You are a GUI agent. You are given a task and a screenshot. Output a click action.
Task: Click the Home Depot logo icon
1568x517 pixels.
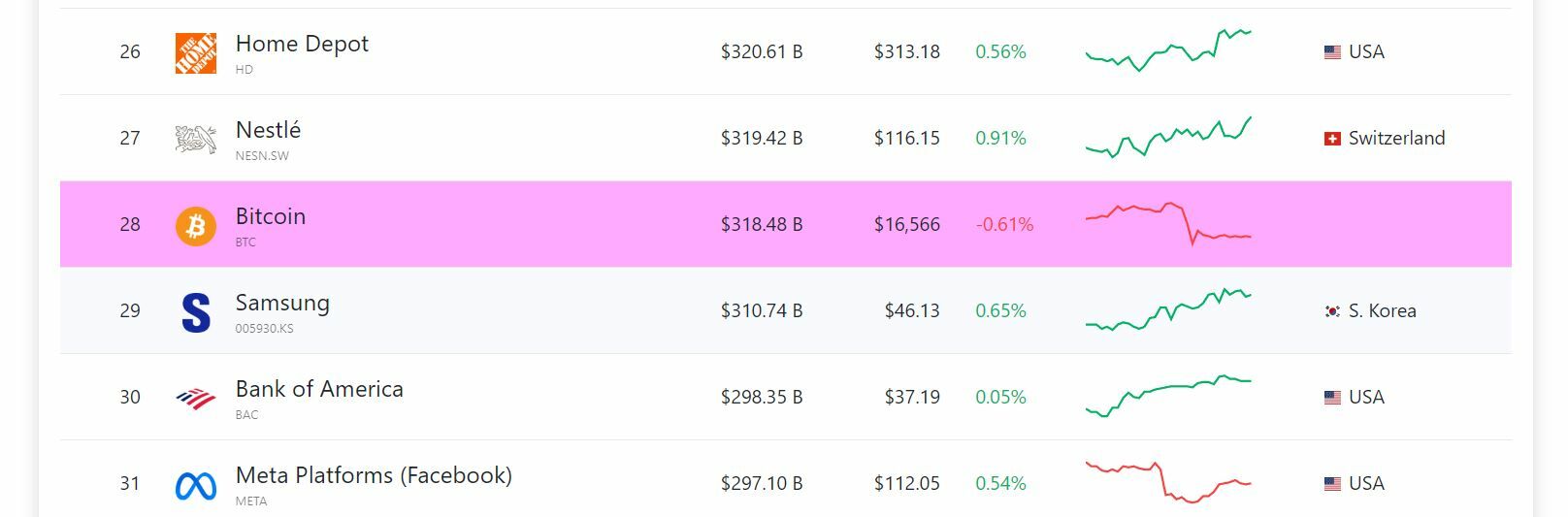click(x=195, y=52)
